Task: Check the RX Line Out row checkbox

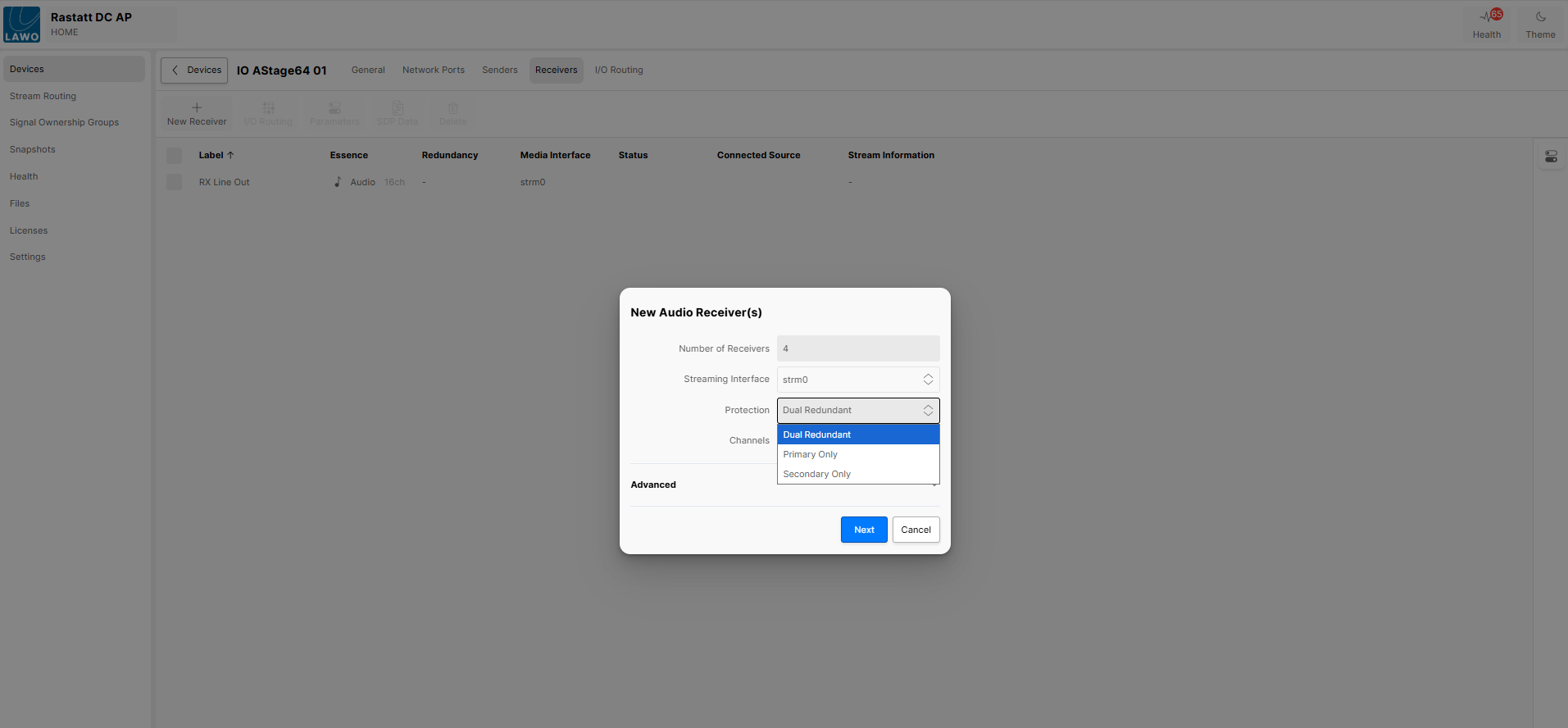Action: pyautogui.click(x=175, y=182)
